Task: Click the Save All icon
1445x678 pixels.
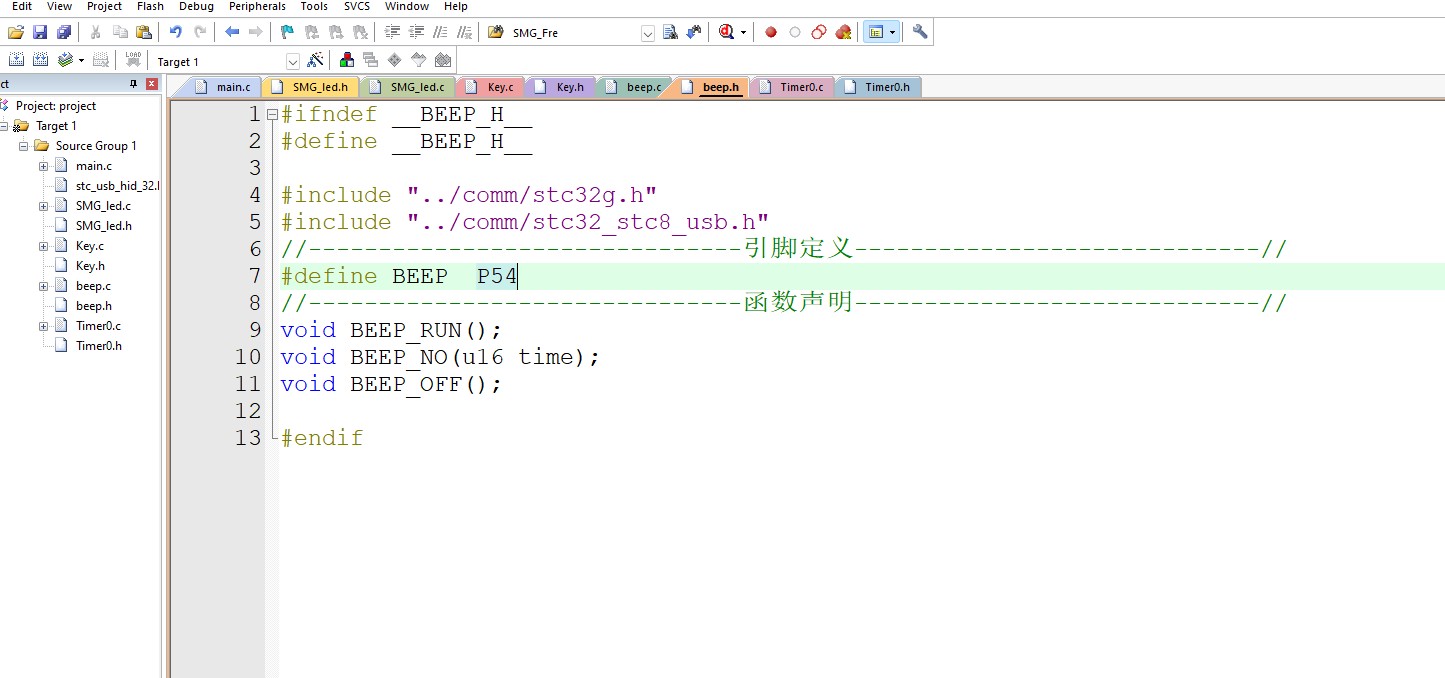Action: click(x=64, y=32)
